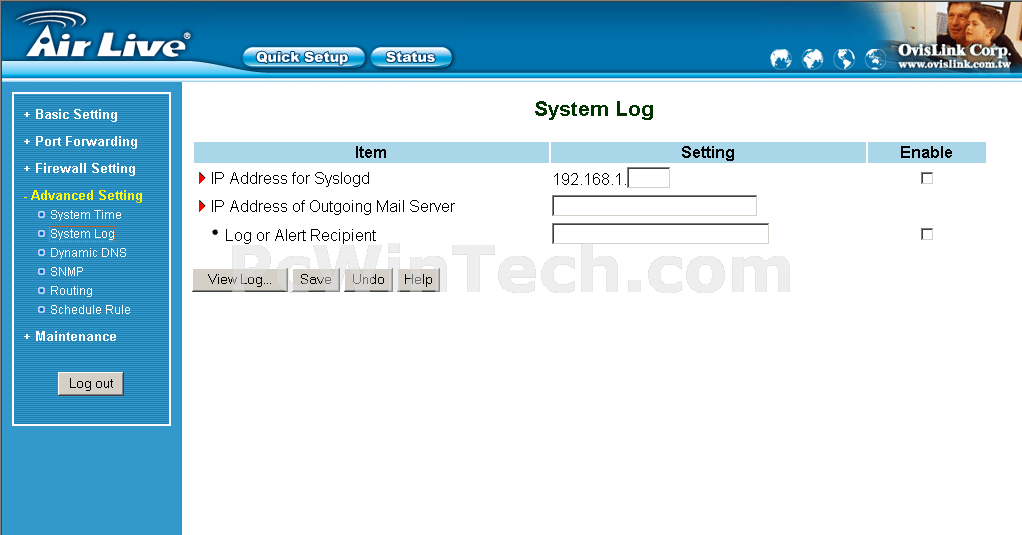The height and width of the screenshot is (535, 1022).
Task: Click the second globe language icon
Action: (812, 59)
